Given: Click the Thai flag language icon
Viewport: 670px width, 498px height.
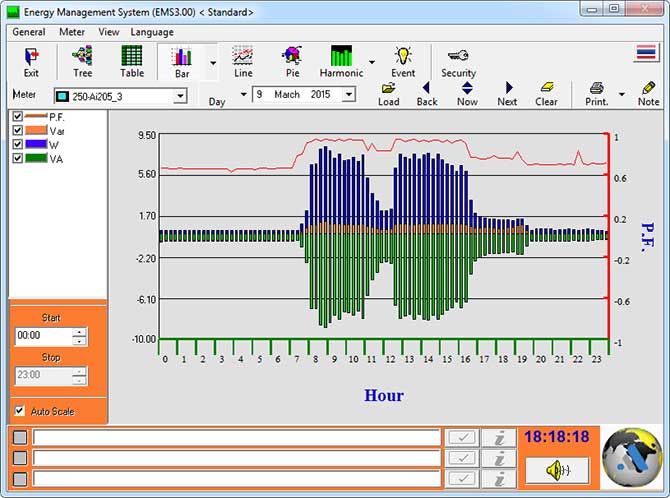Looking at the screenshot, I should 646,53.
